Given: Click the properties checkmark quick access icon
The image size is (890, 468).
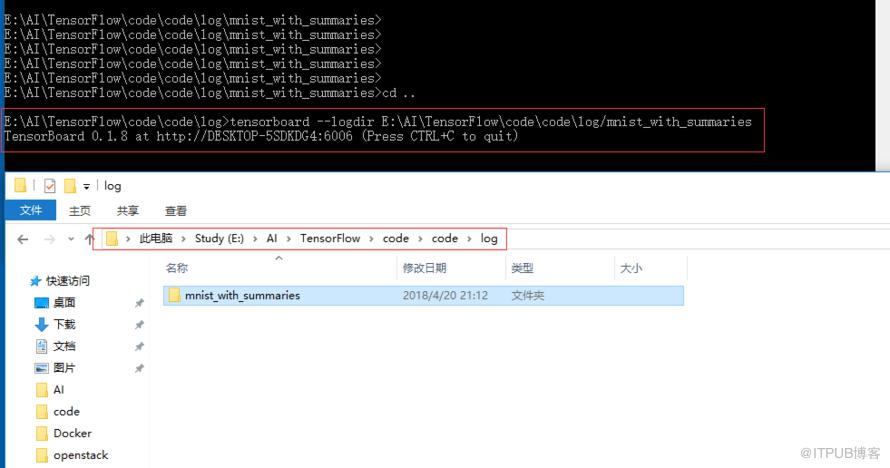Looking at the screenshot, I should (x=50, y=185).
